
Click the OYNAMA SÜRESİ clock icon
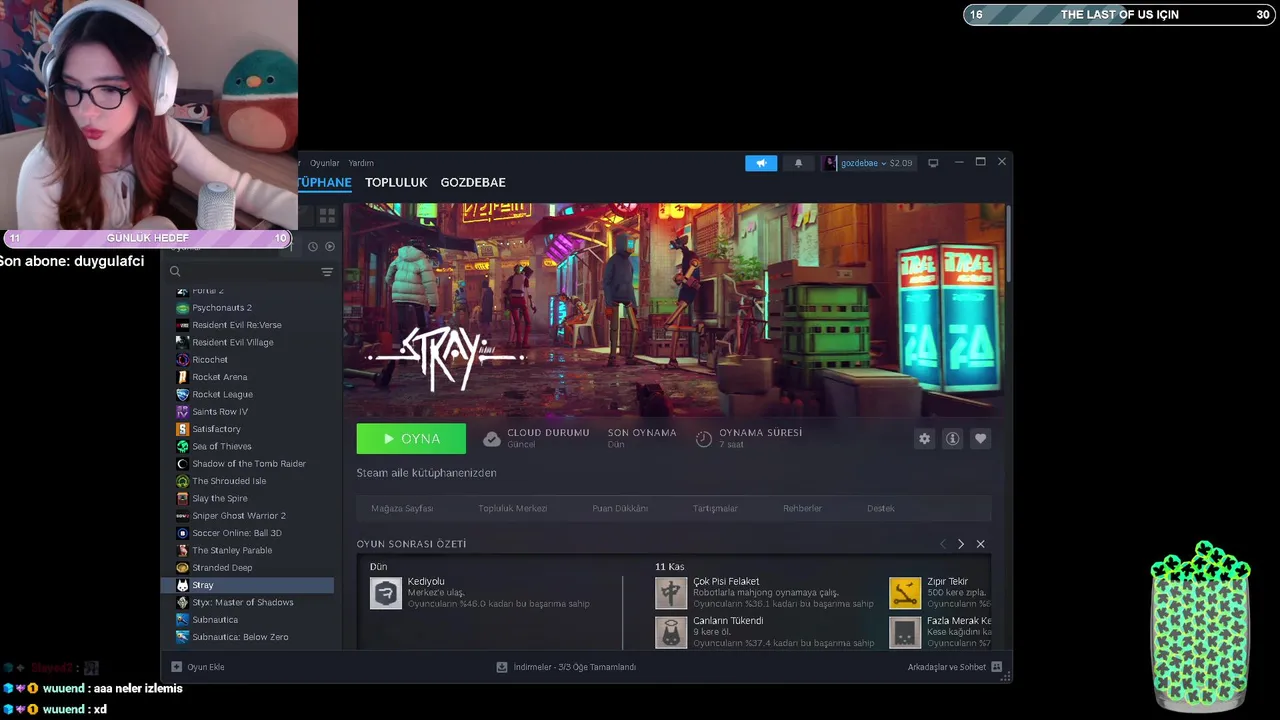point(704,439)
